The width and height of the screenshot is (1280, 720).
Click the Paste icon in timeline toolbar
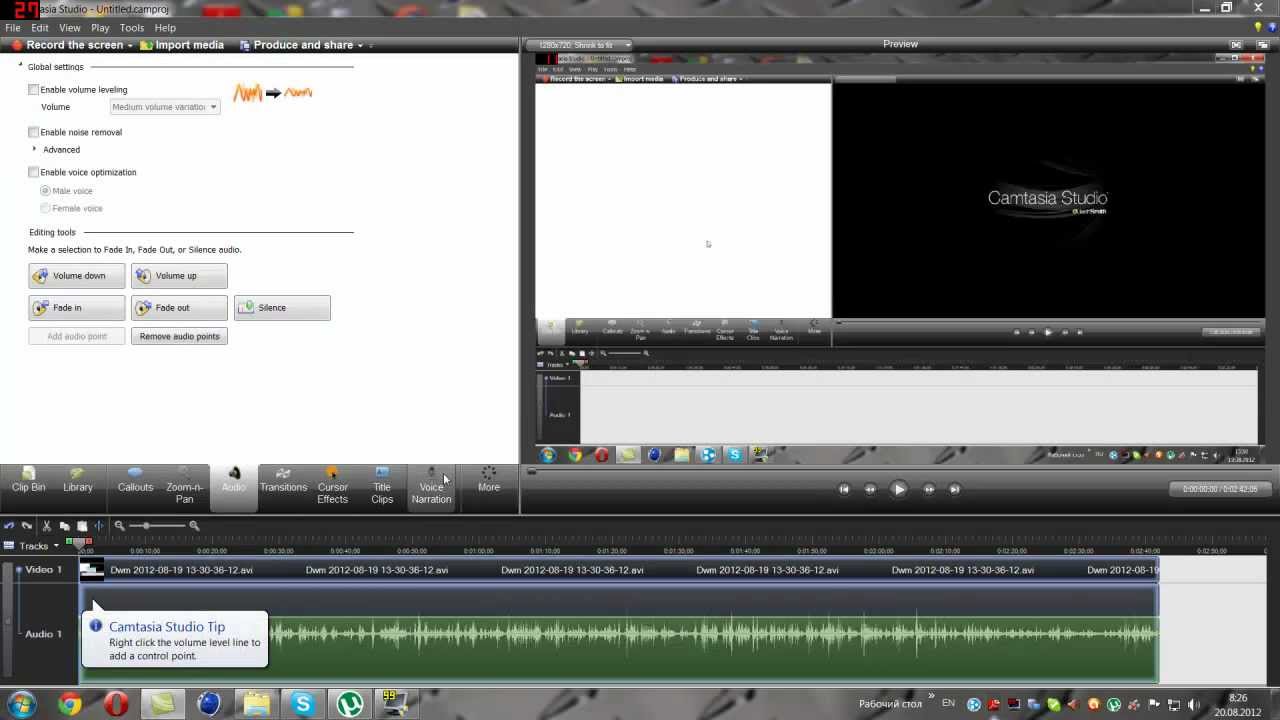82,525
